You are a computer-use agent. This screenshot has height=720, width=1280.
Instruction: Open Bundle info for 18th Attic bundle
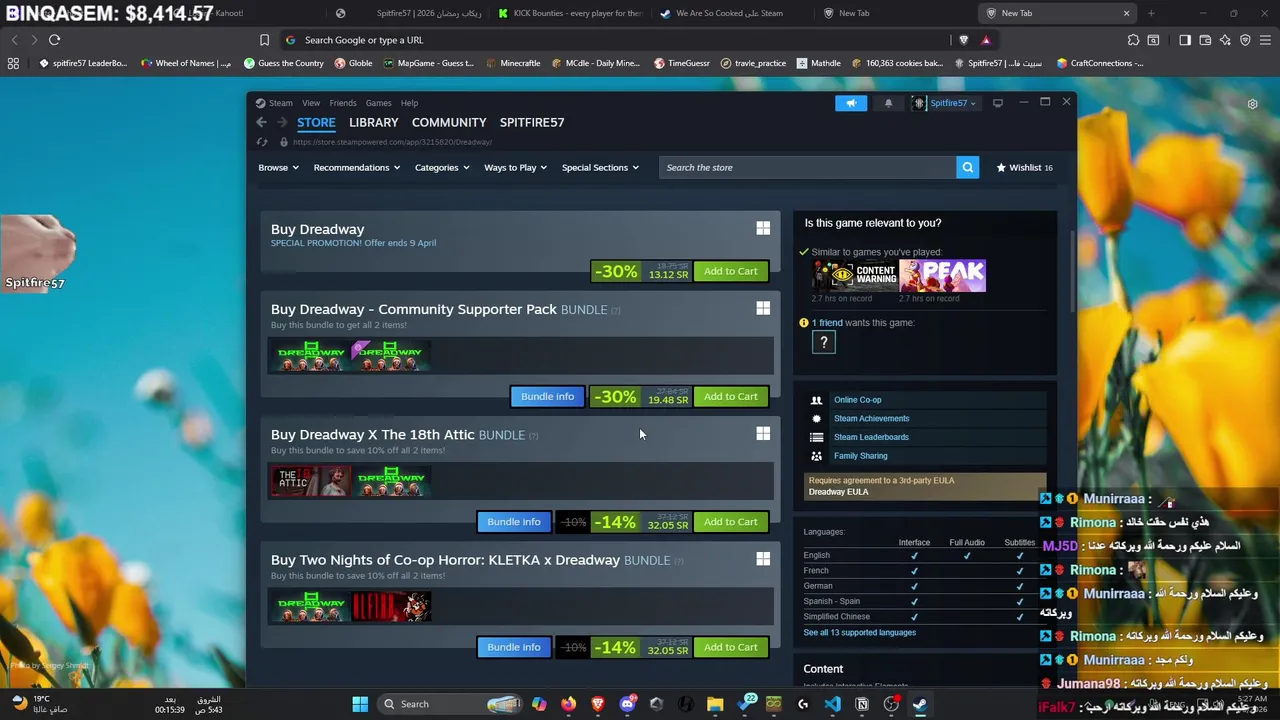click(x=514, y=522)
